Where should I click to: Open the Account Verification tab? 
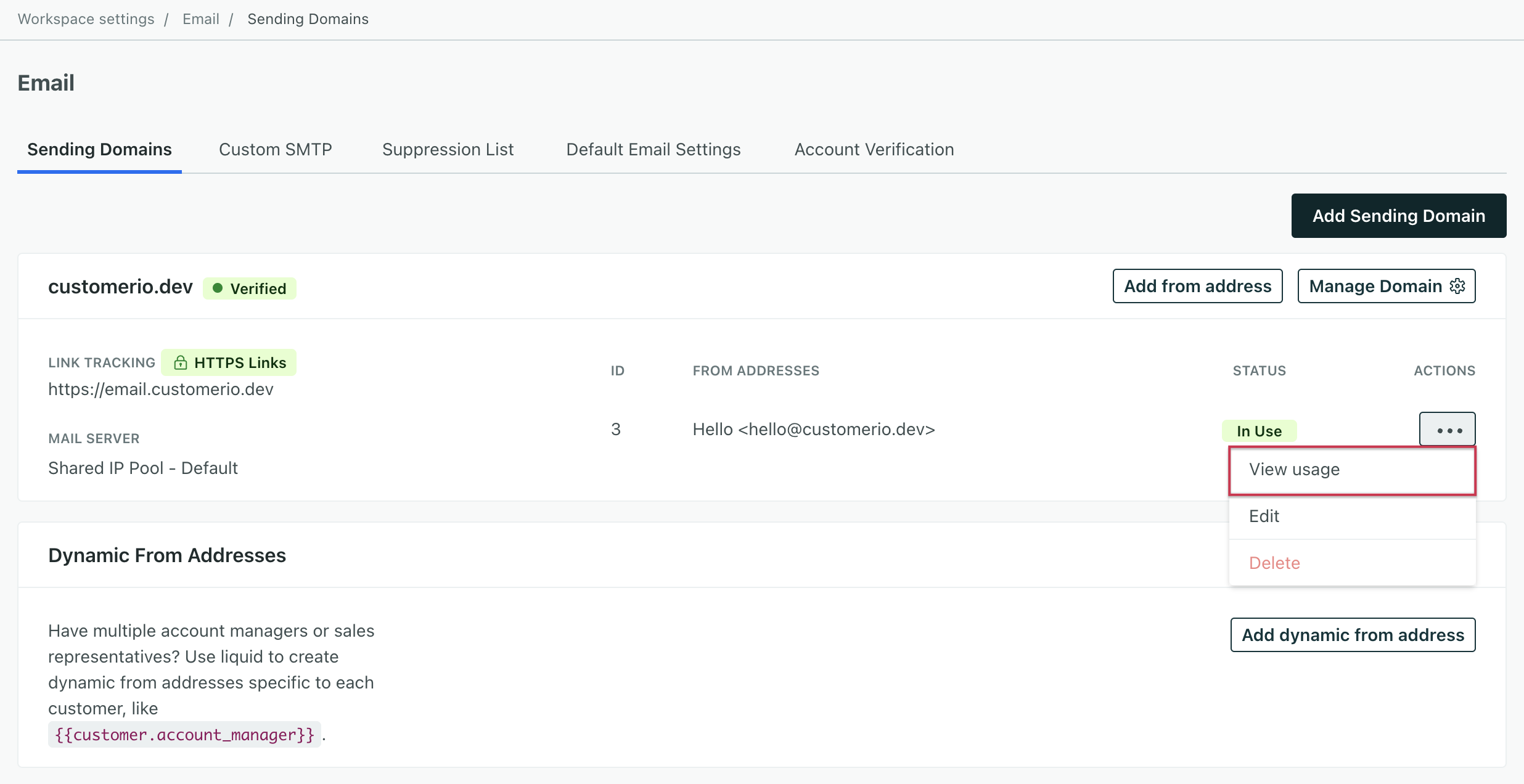(x=874, y=150)
